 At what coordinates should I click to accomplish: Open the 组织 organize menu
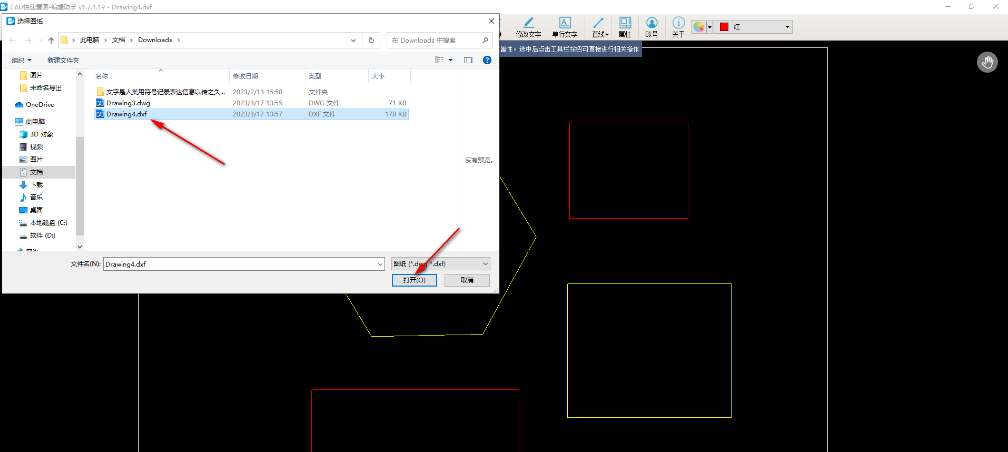click(x=19, y=60)
